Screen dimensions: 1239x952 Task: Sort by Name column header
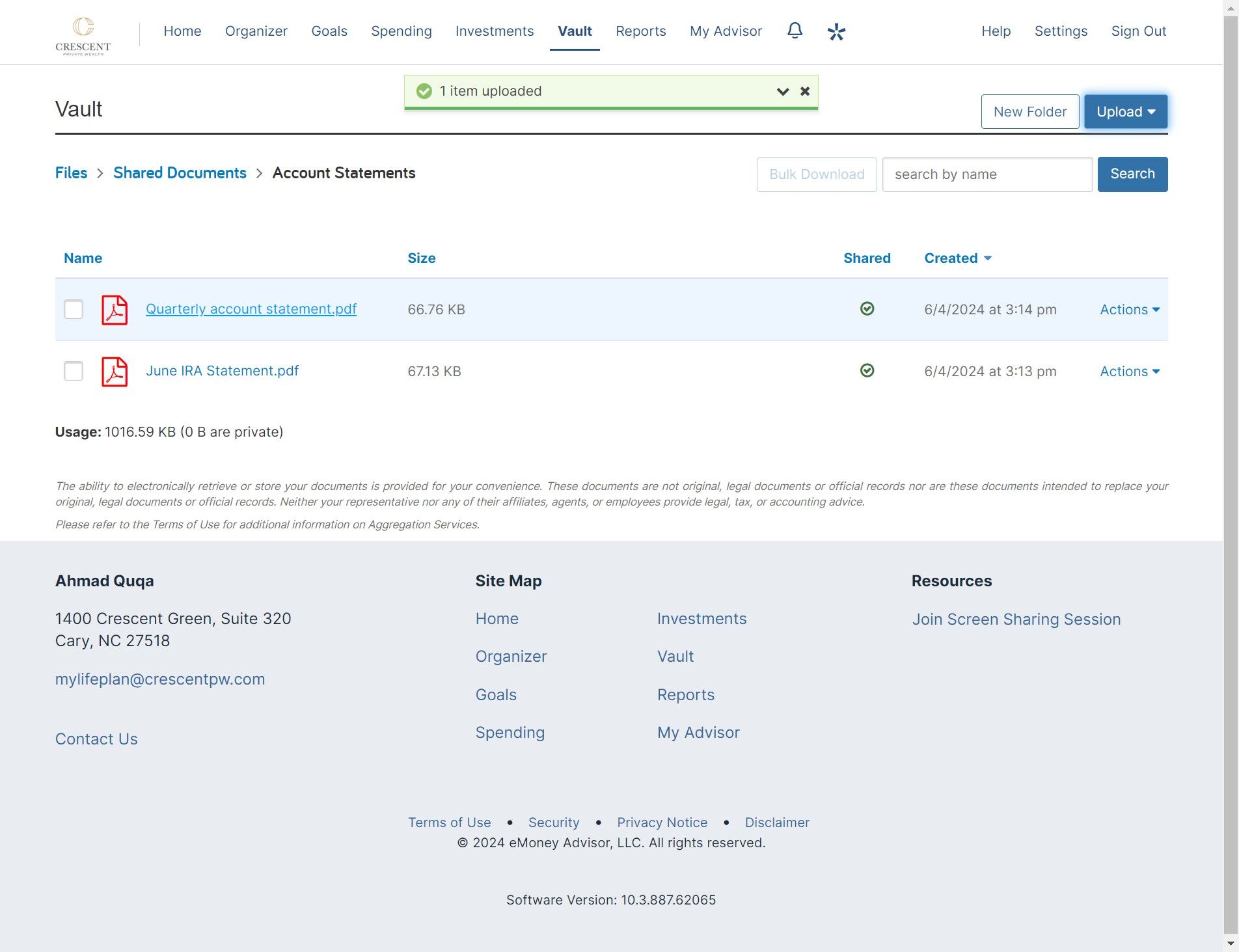(x=83, y=258)
